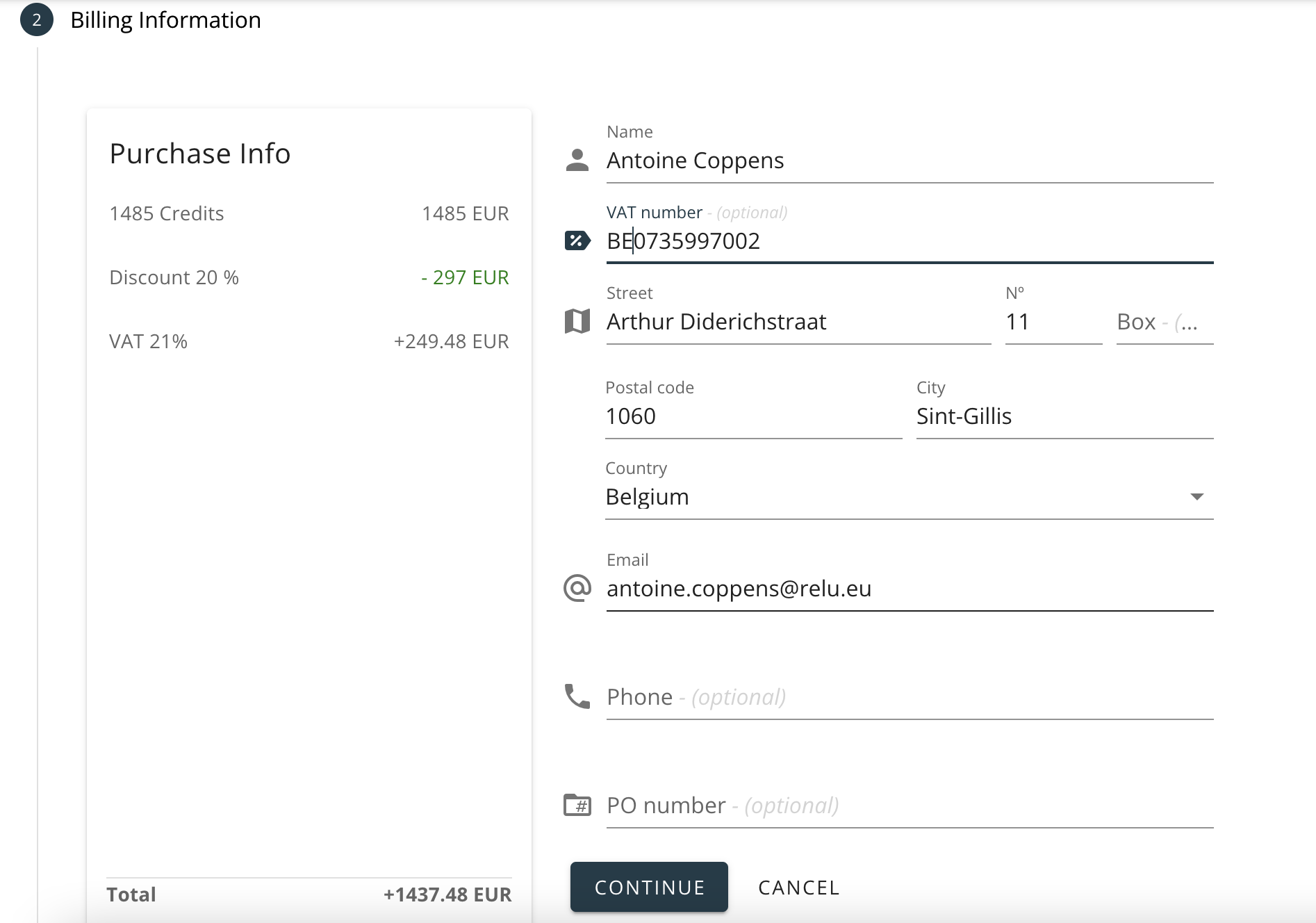Click into the VAT number field
Image resolution: width=1316 pixels, height=923 pixels.
(909, 241)
